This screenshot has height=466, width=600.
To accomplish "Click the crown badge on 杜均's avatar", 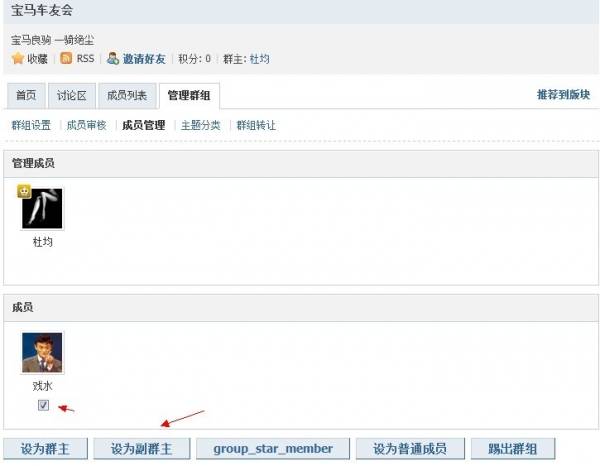I will tap(24, 192).
